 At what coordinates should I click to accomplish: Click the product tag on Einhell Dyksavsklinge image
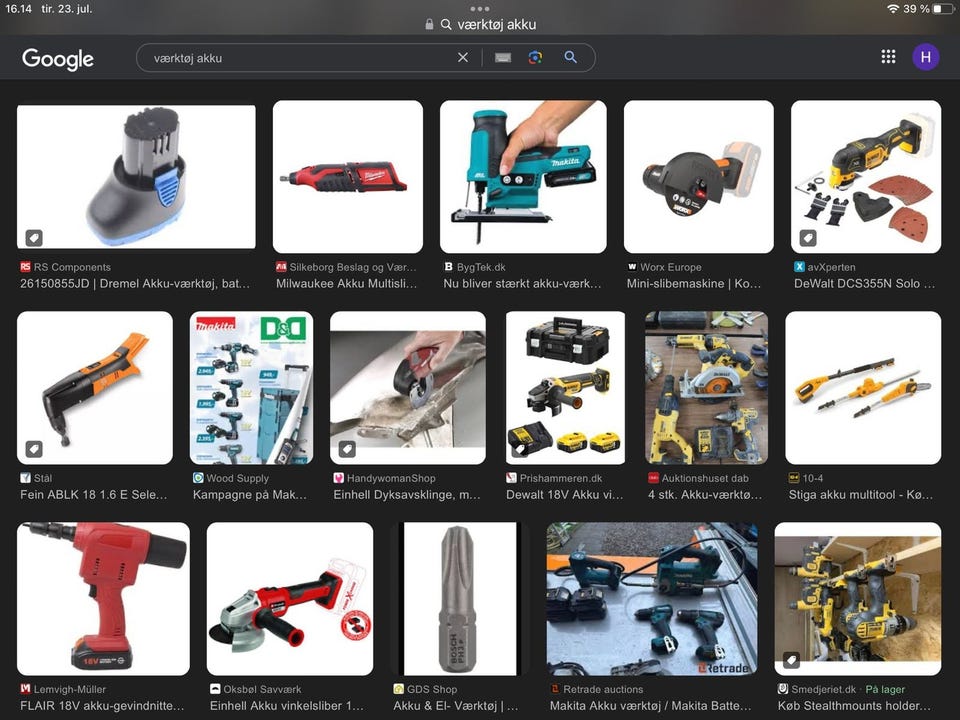point(347,449)
